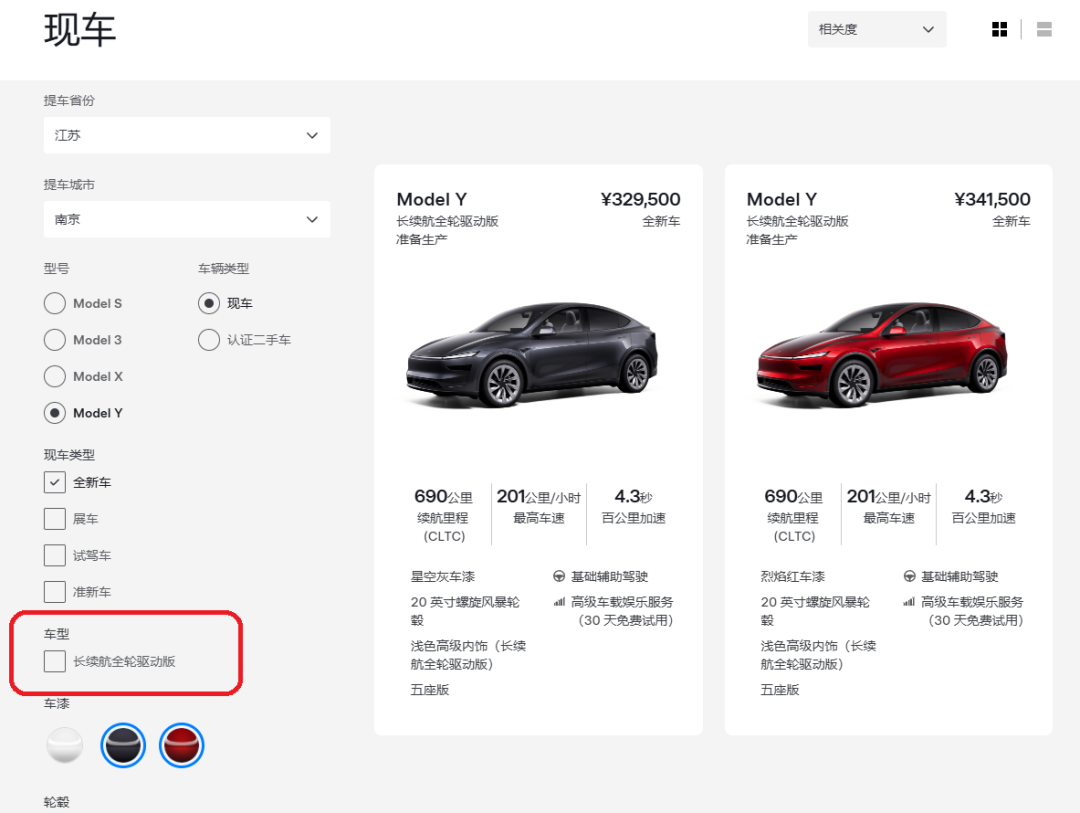Image resolution: width=1080 pixels, height=813 pixels.
Task: Switch to grid view layout icon
Action: click(x=999, y=29)
